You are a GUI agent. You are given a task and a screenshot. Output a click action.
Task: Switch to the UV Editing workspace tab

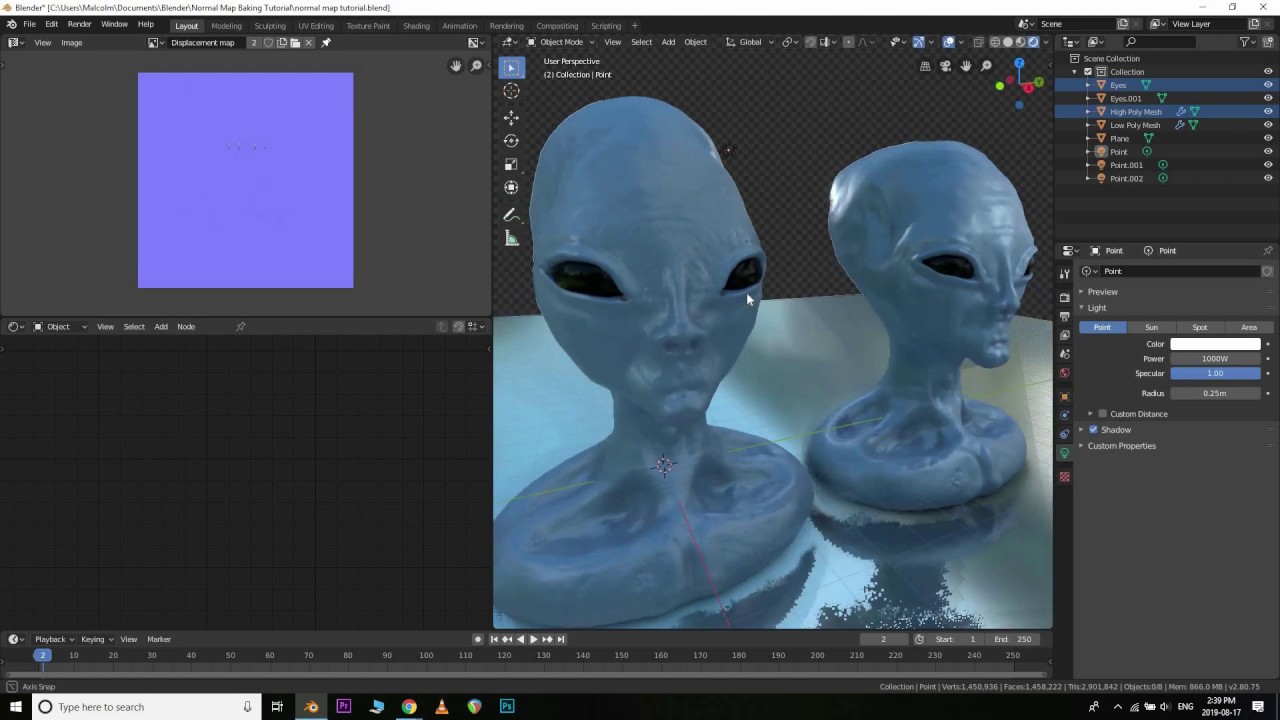pyautogui.click(x=316, y=26)
